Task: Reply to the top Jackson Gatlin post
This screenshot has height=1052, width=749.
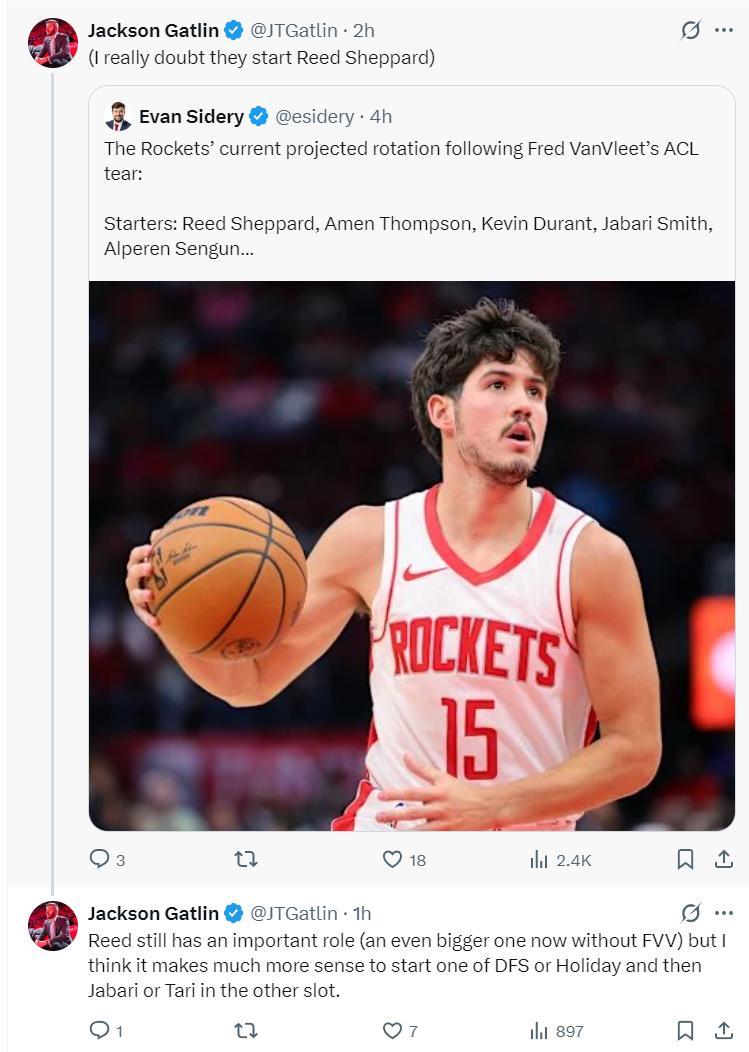Action: point(100,859)
